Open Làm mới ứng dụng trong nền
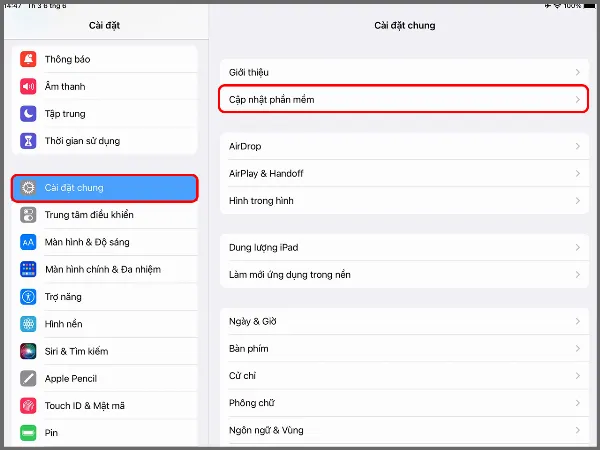 [404, 275]
